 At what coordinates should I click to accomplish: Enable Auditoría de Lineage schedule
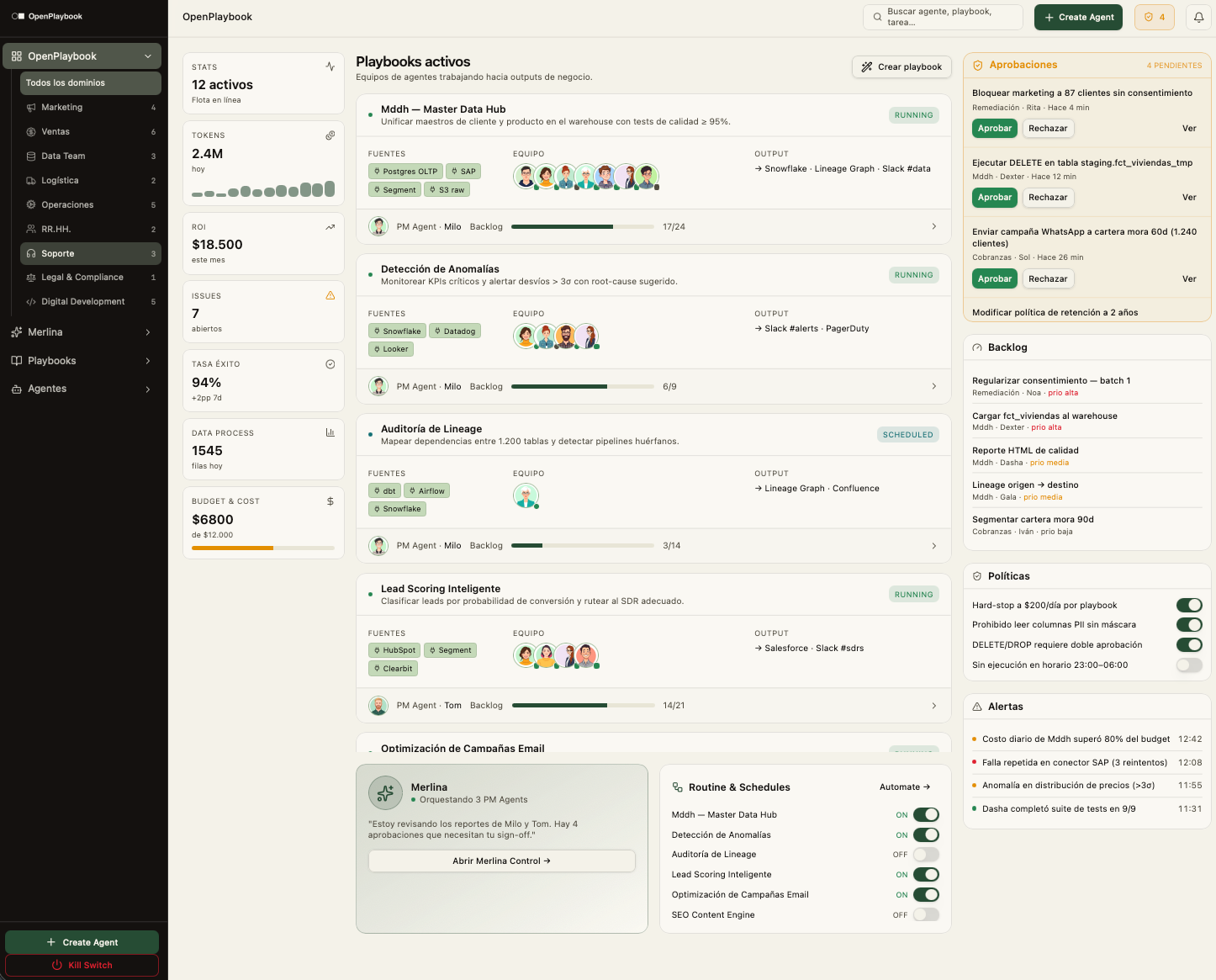click(926, 855)
